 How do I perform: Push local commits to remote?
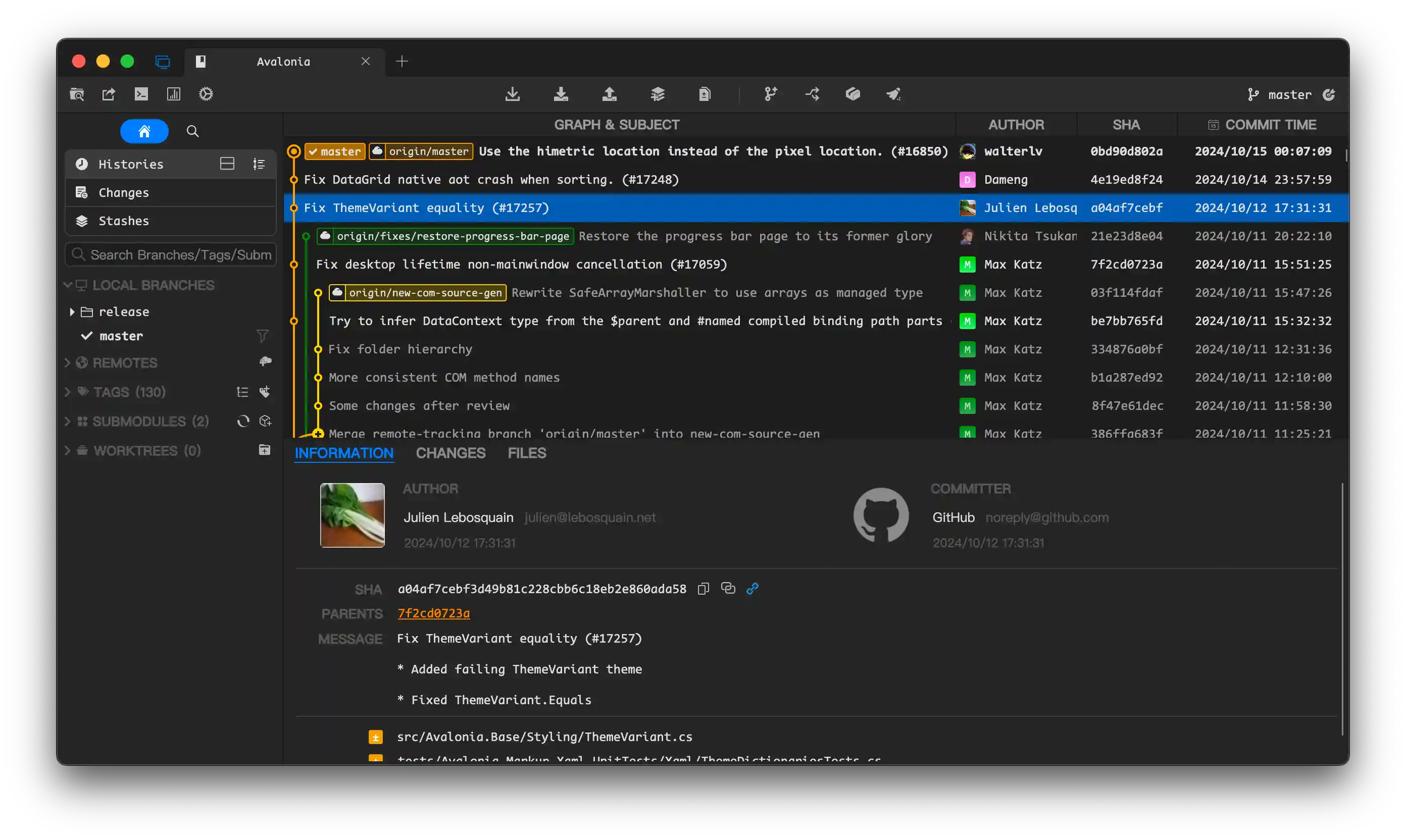(610, 94)
